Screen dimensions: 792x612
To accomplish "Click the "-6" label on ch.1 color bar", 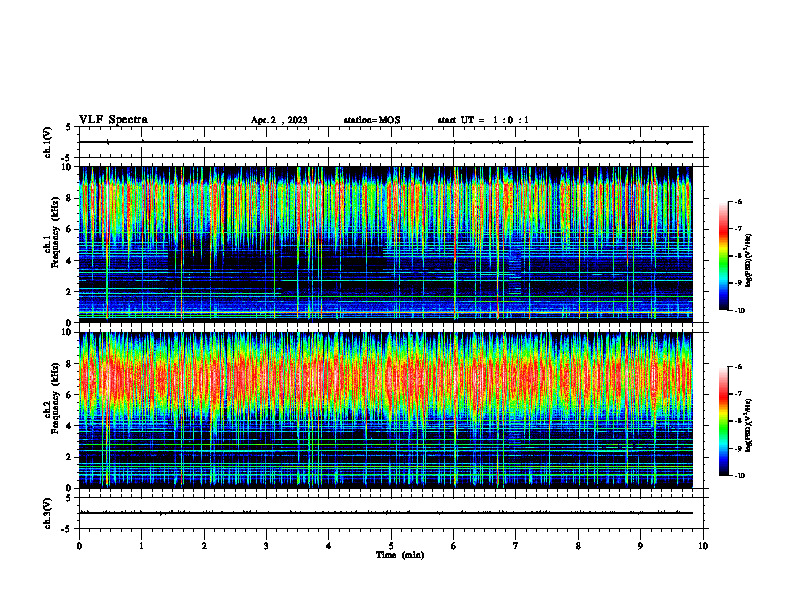I will click(738, 201).
